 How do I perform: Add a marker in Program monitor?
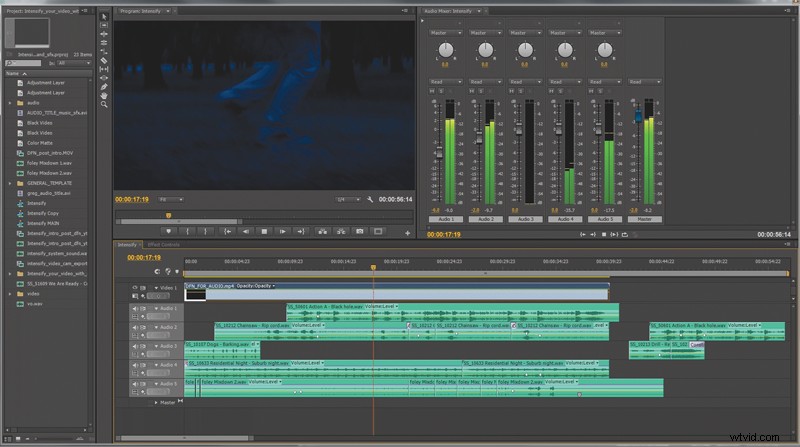pos(169,232)
